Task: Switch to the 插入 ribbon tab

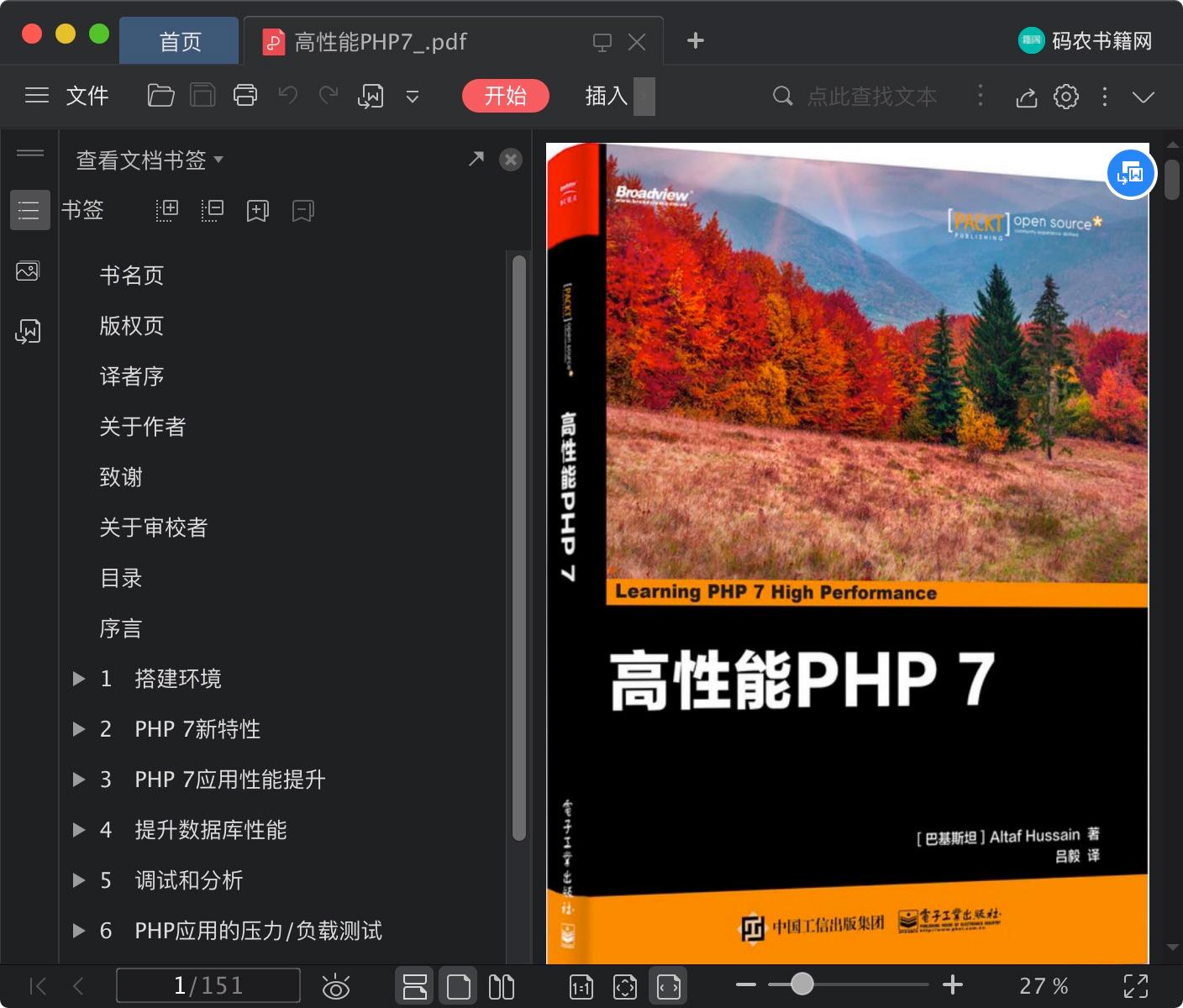Action: pos(607,96)
